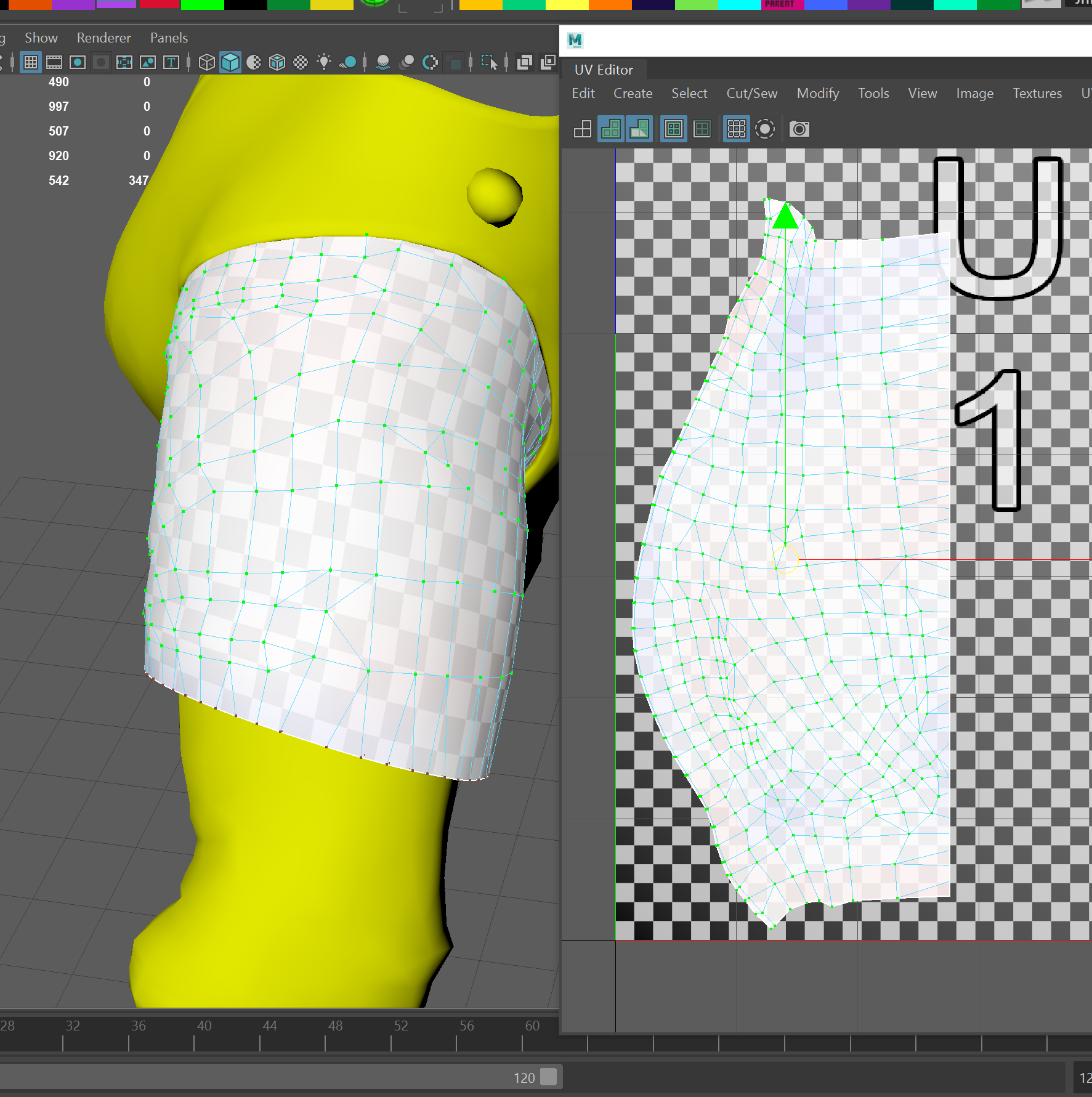Toggle X-ray active components icon
The width and height of the screenshot is (1092, 1097).
[x=548, y=62]
